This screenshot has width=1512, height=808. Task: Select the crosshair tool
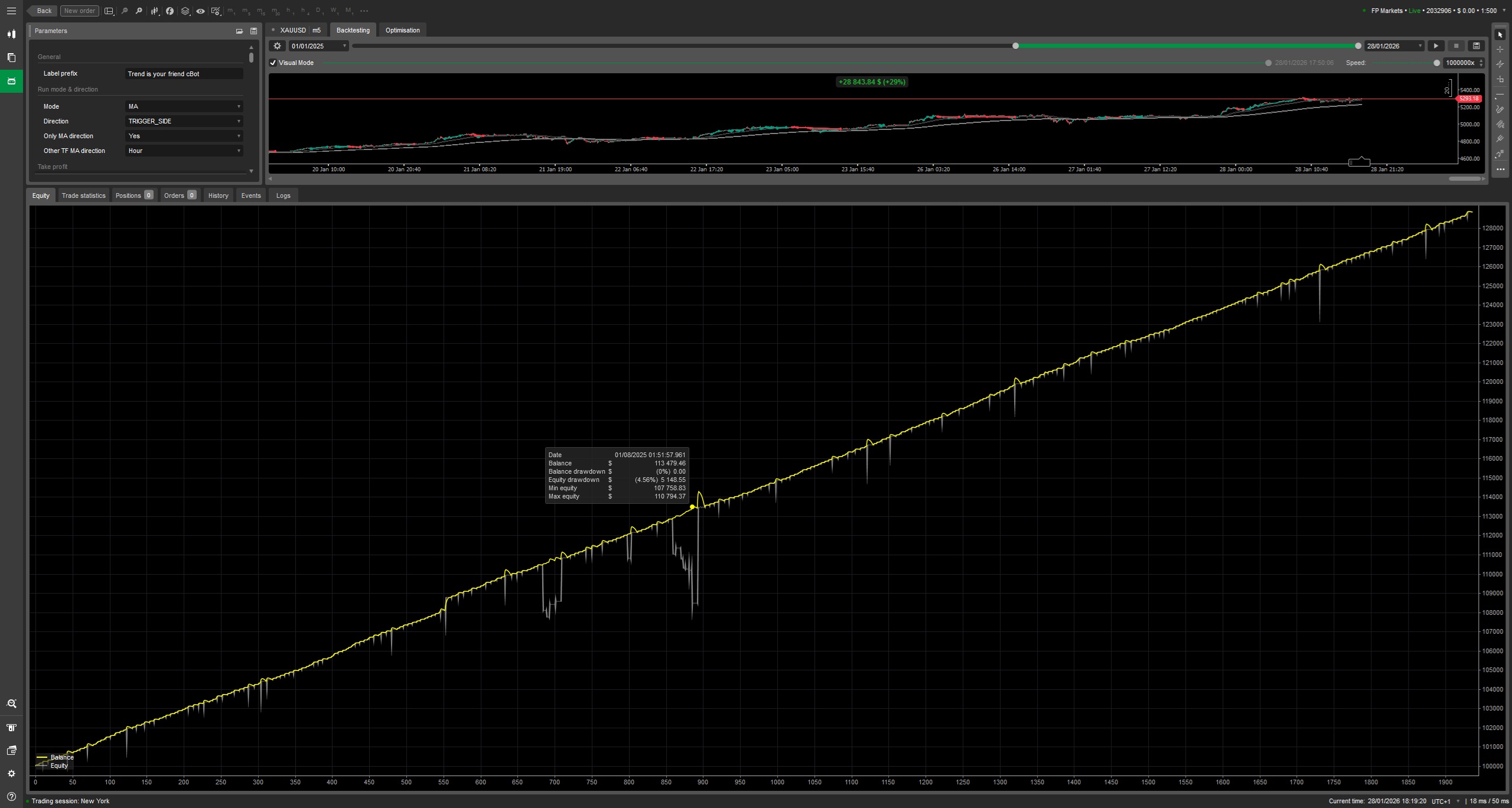tap(1500, 49)
